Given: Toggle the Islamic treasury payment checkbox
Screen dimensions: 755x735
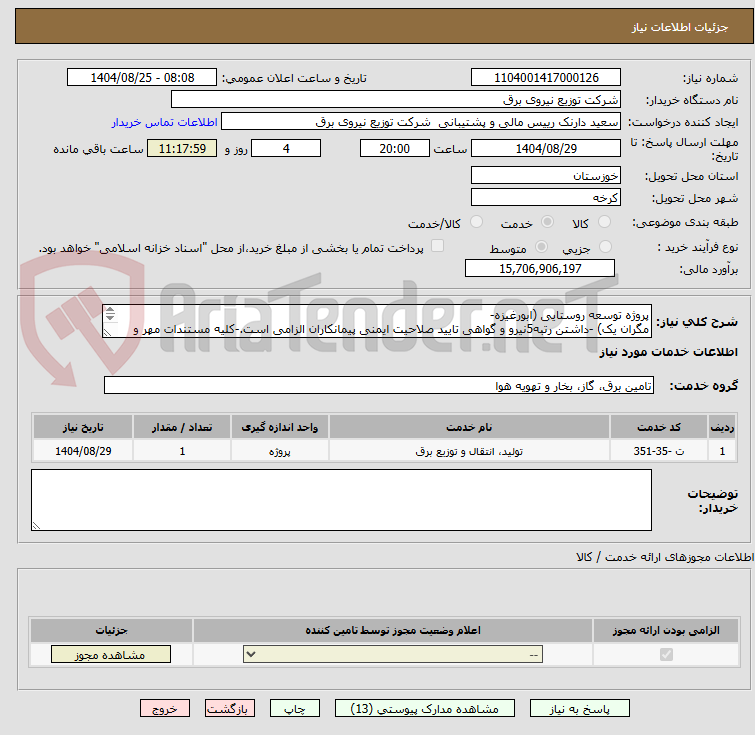Looking at the screenshot, I should click(437, 246).
